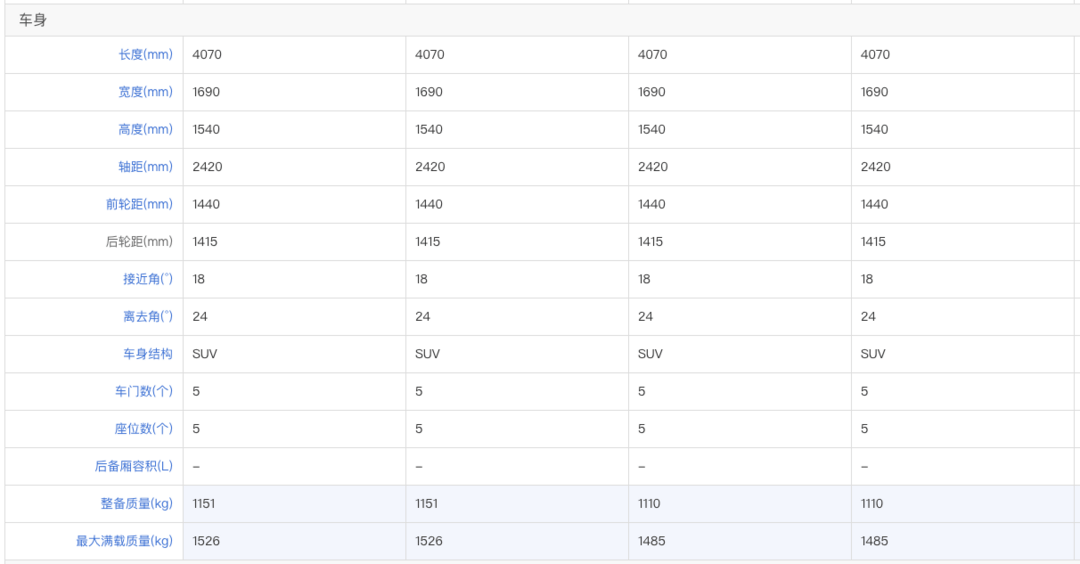Select fourth column's 1485 max load cell

[x=963, y=541]
